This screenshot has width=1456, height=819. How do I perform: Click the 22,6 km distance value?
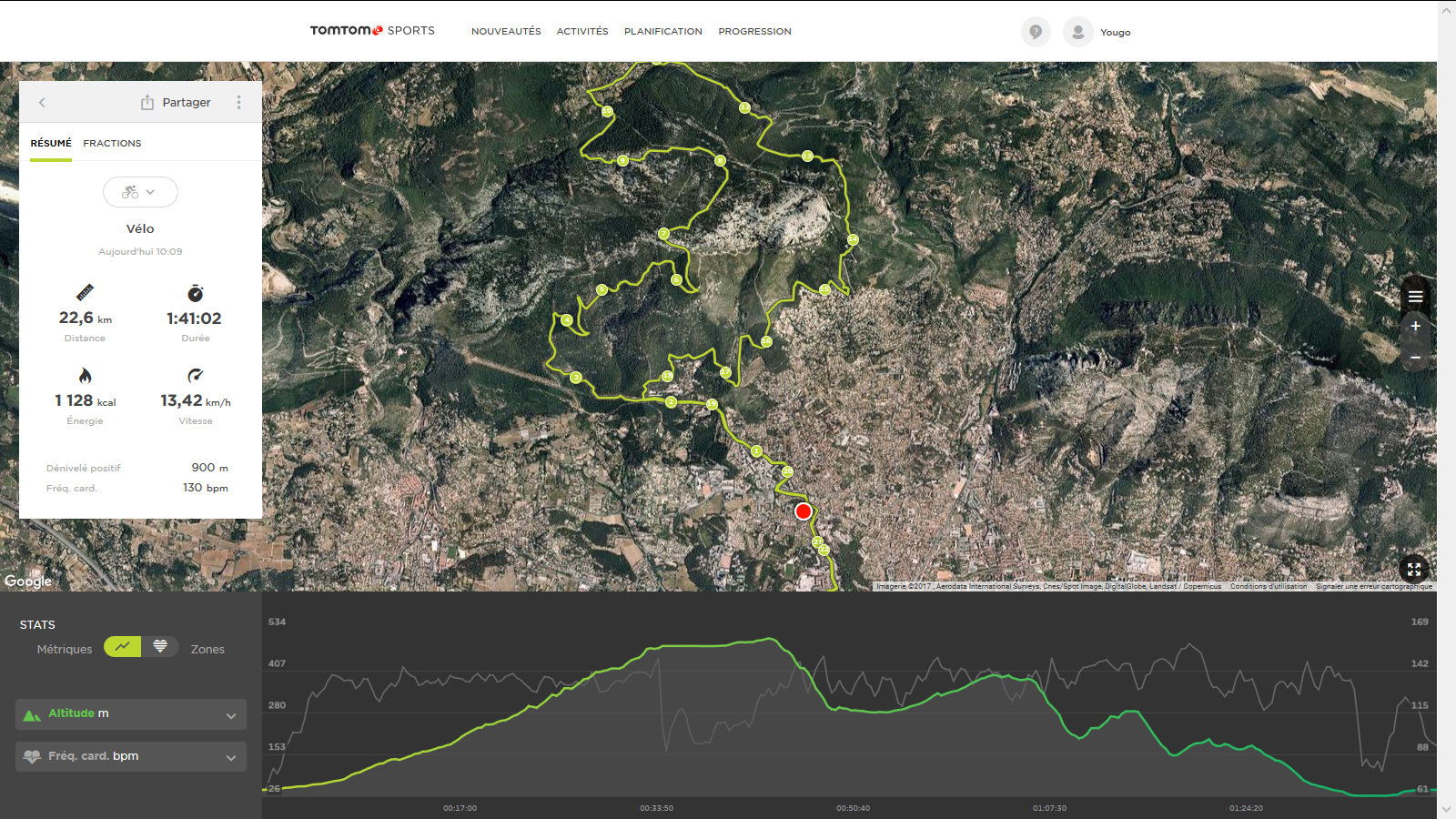[86, 318]
